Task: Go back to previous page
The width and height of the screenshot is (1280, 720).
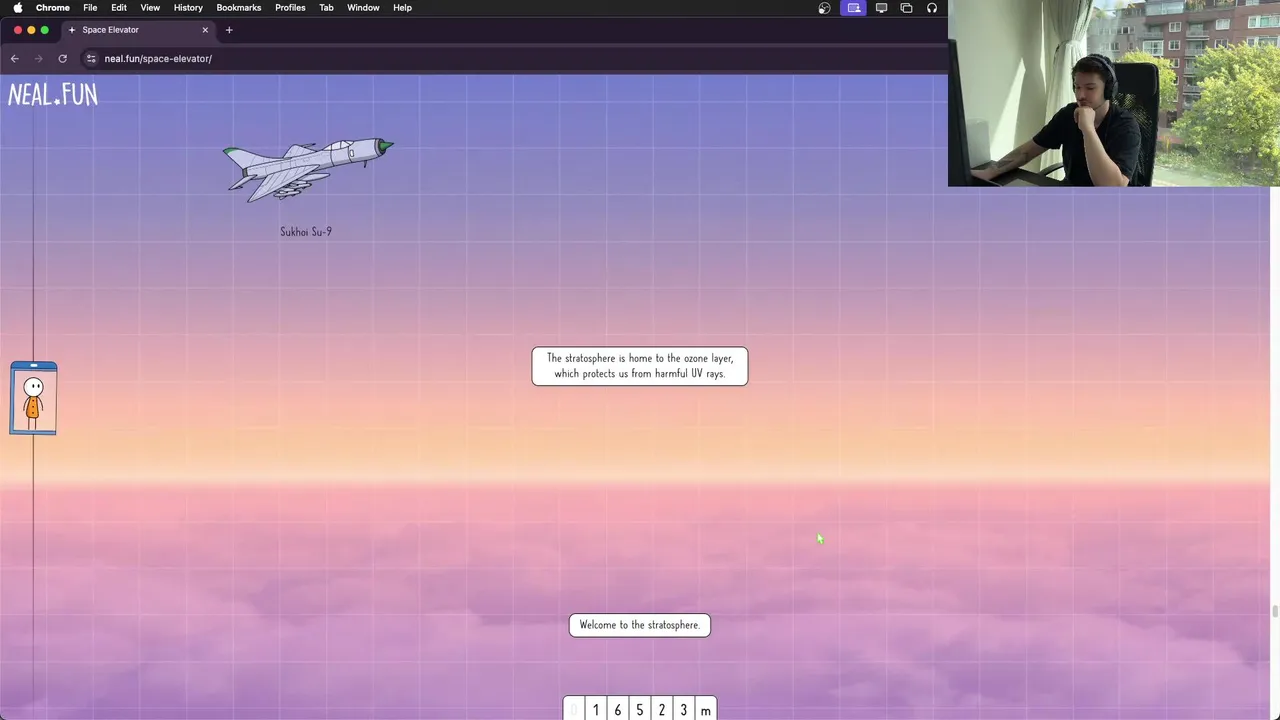Action: 15,58
